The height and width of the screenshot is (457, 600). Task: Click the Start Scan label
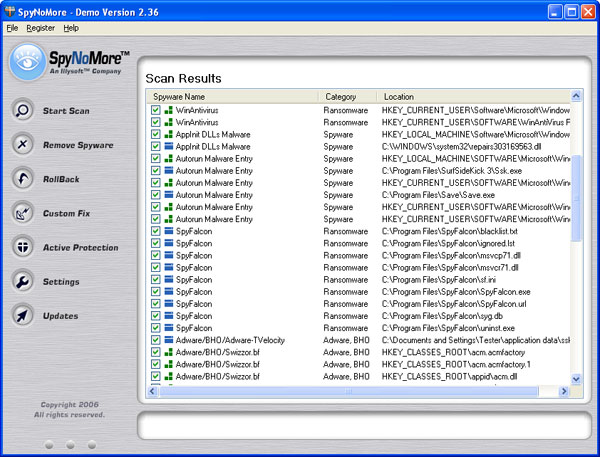tap(66, 111)
